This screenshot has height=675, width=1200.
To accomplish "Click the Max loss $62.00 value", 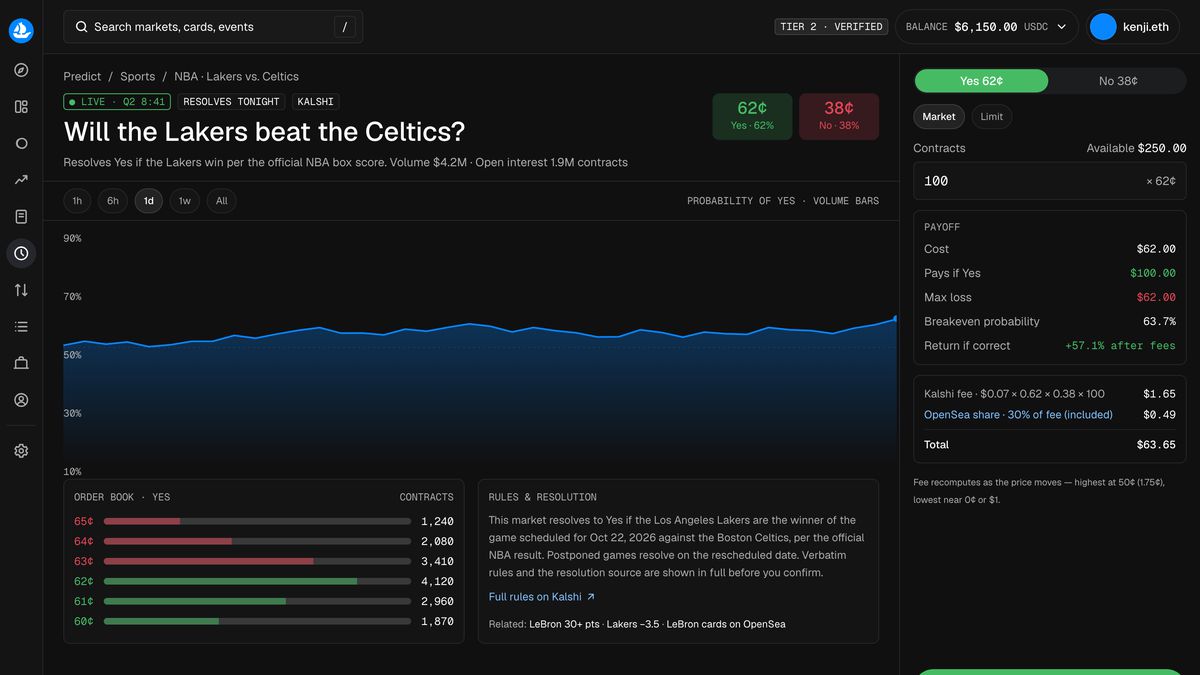I will pos(1156,297).
